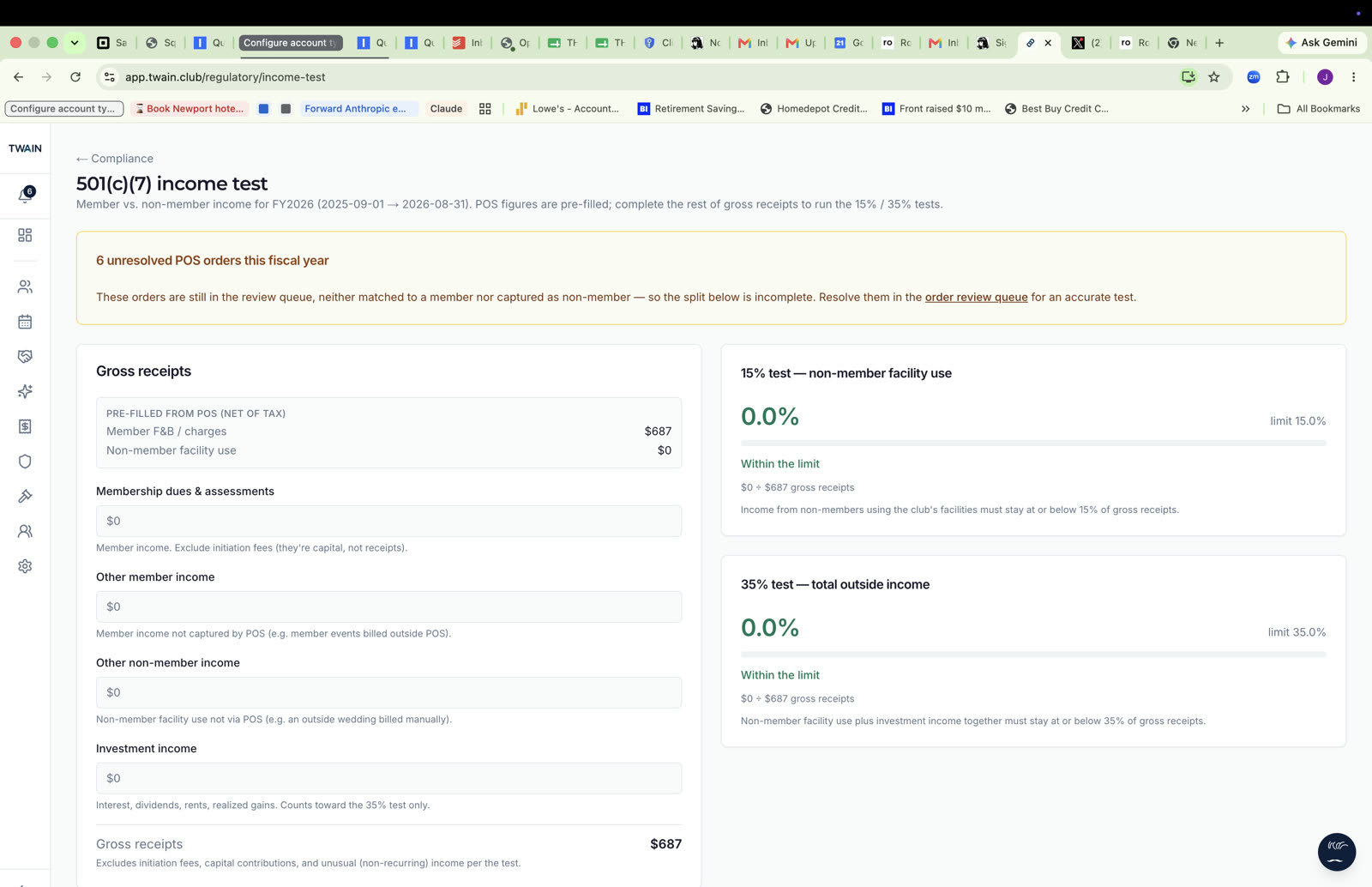Open the dashboard grid icon in Twain sidebar
The image size is (1372, 887).
coord(25,235)
